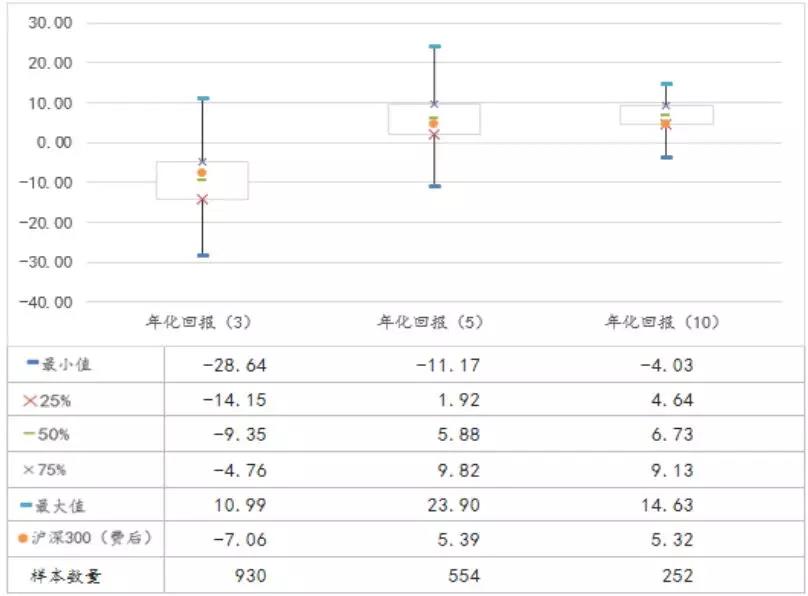808x596 pixels.
Task: Select the 样本数量 row label
Action: click(x=71, y=575)
